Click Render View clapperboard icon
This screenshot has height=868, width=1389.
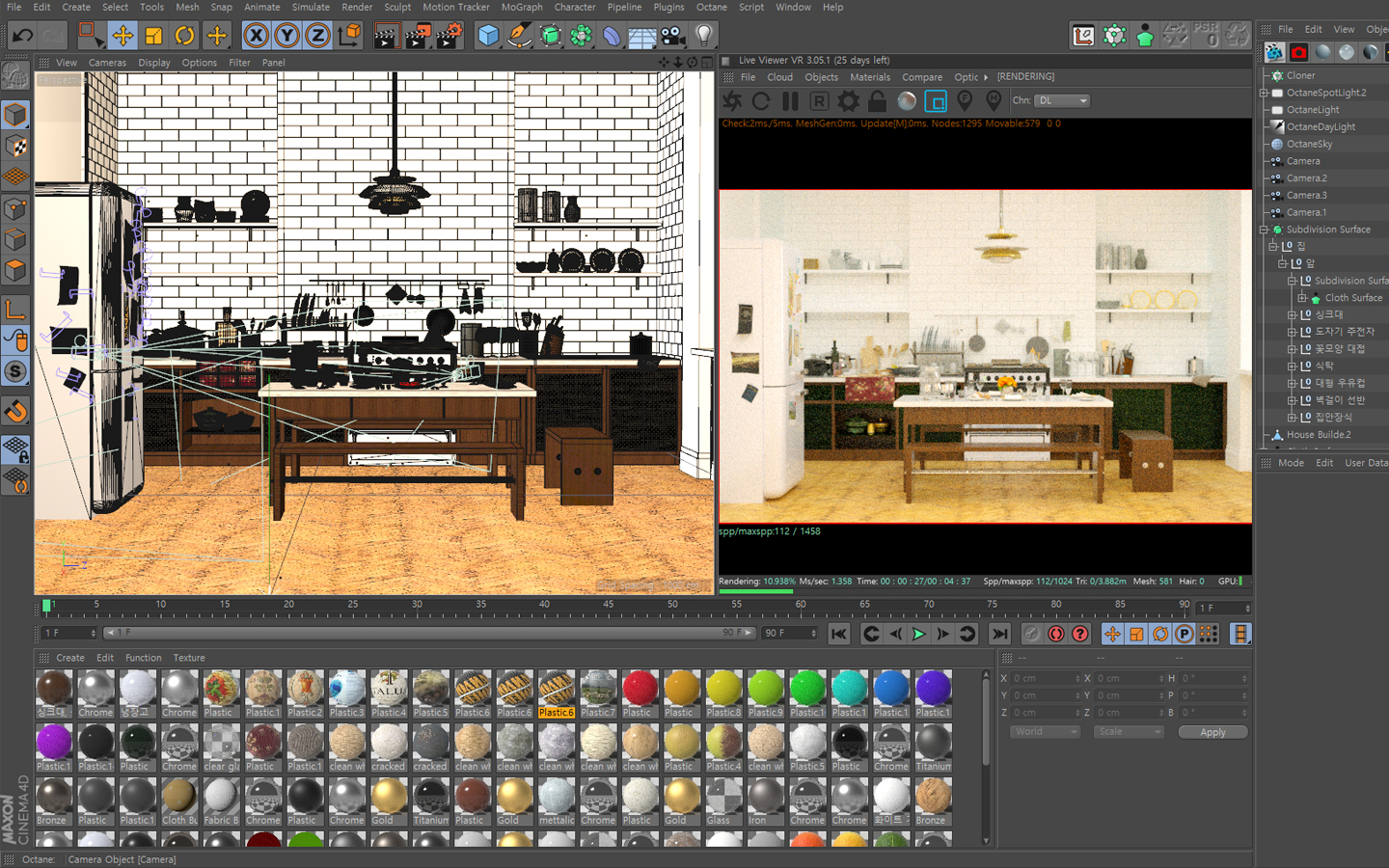(385, 36)
